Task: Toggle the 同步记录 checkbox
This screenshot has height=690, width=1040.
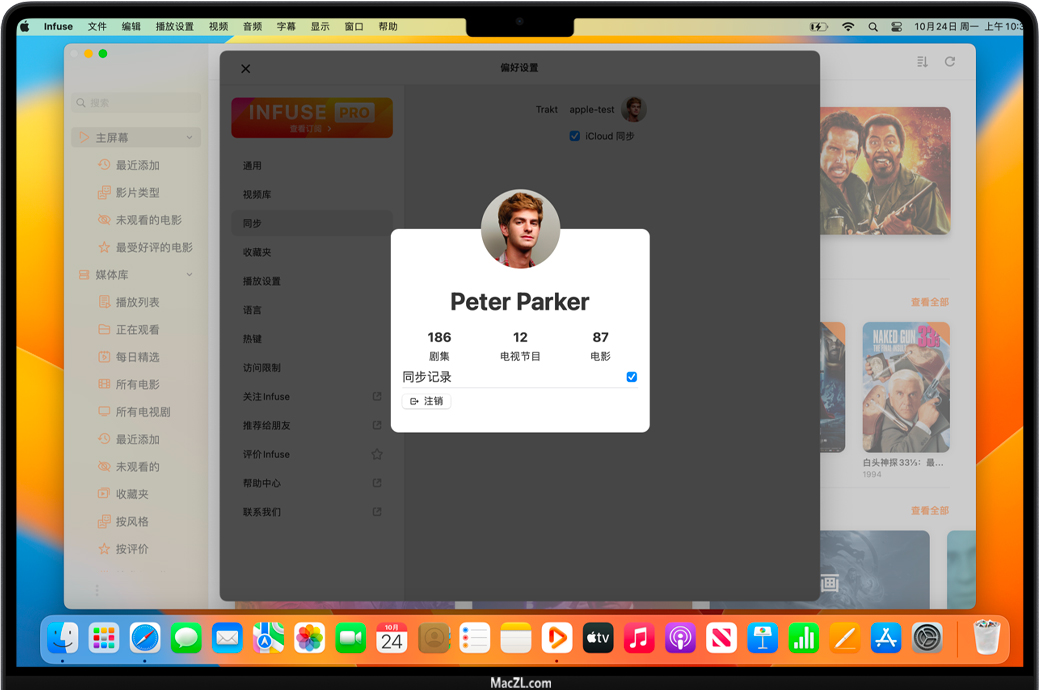Action: [x=631, y=377]
